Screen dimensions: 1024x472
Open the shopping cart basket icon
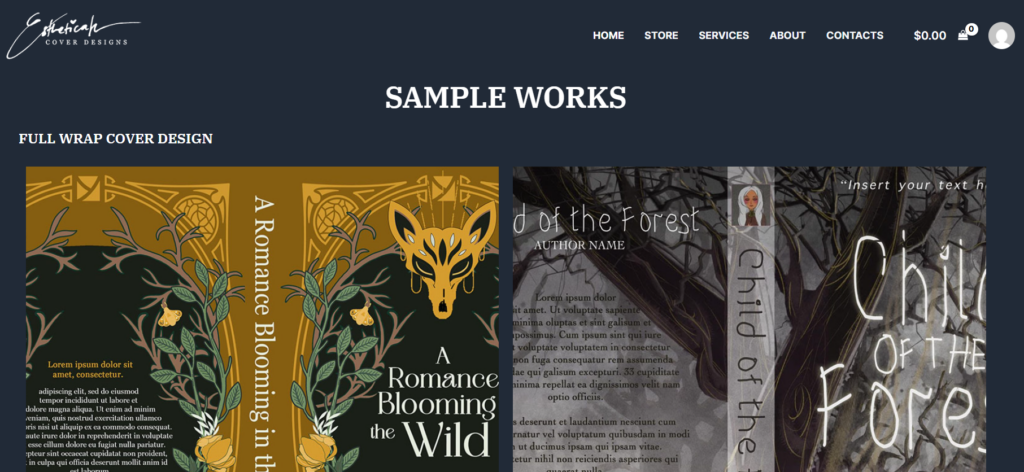(x=963, y=35)
